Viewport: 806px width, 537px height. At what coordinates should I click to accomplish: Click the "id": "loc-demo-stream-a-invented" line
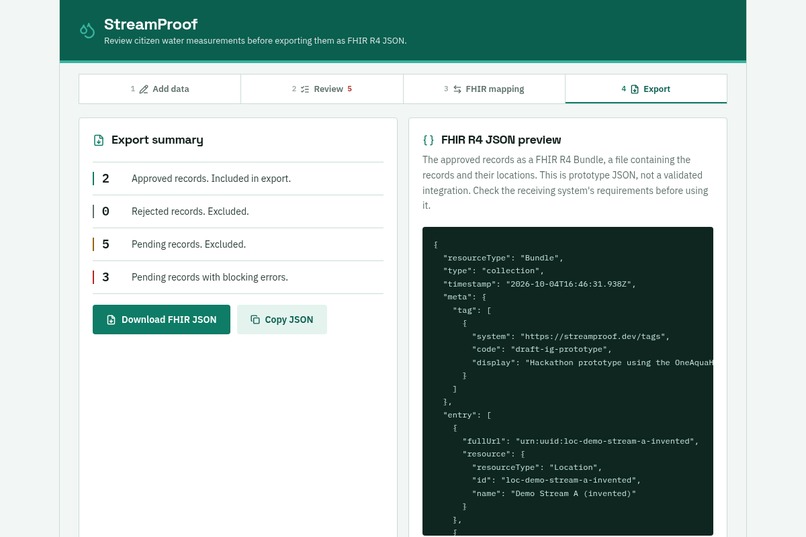(556, 480)
